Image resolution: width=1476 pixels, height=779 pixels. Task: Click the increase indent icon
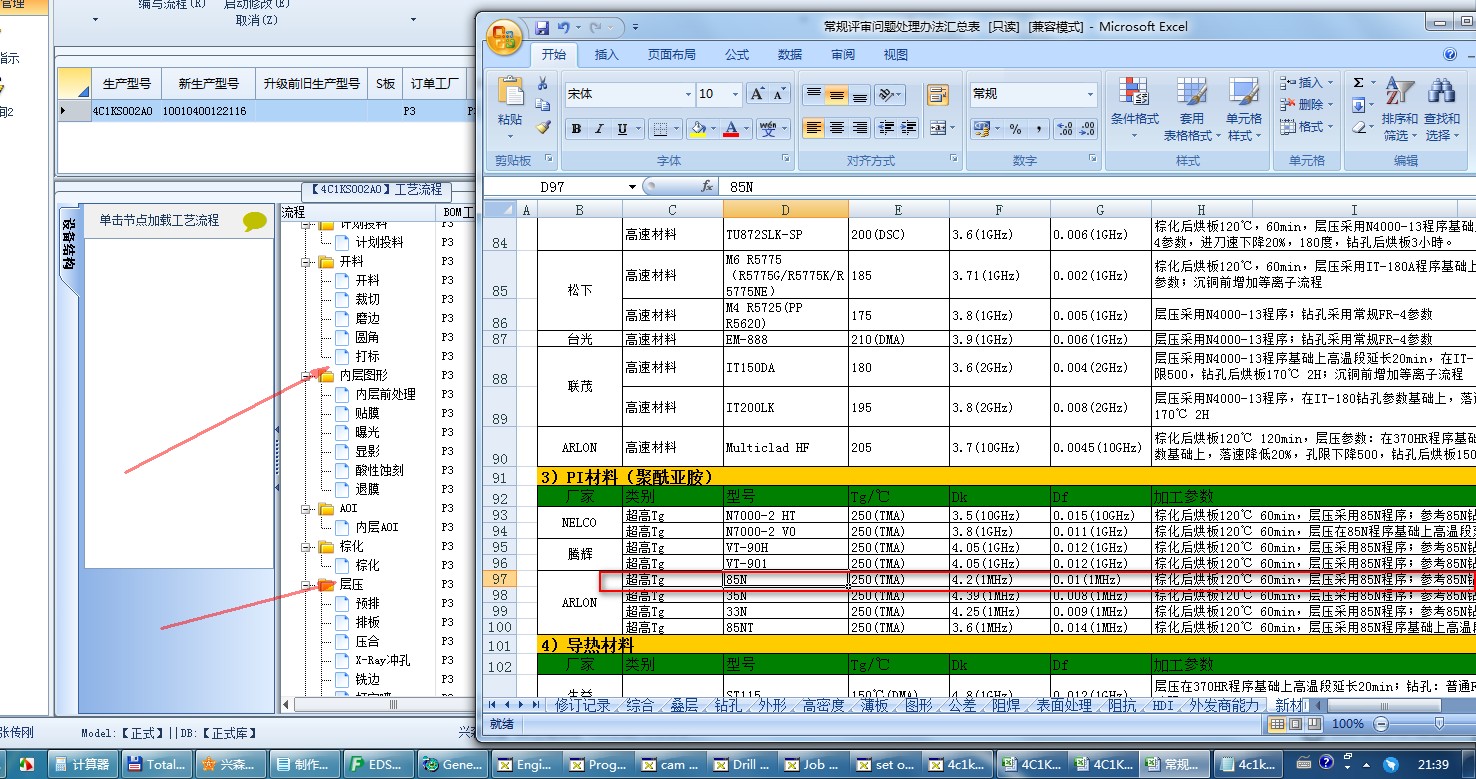909,128
